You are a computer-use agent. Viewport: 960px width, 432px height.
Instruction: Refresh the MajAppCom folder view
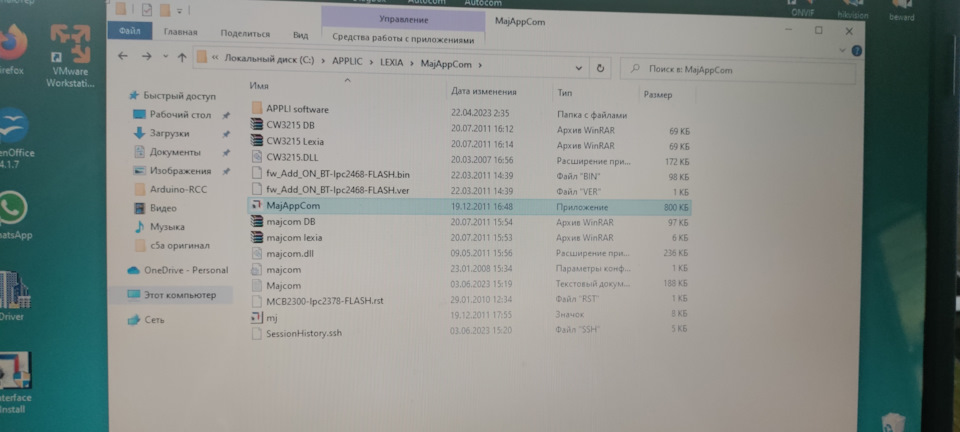[600, 68]
